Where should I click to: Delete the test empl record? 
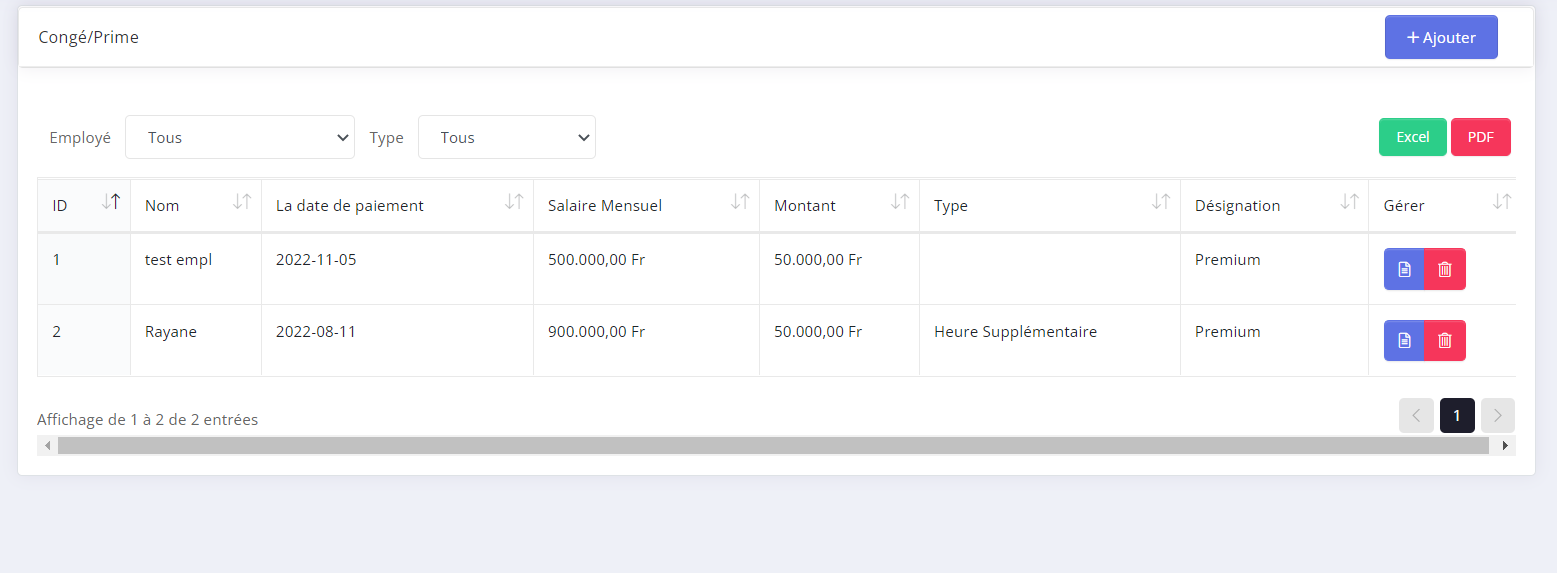tap(1445, 269)
